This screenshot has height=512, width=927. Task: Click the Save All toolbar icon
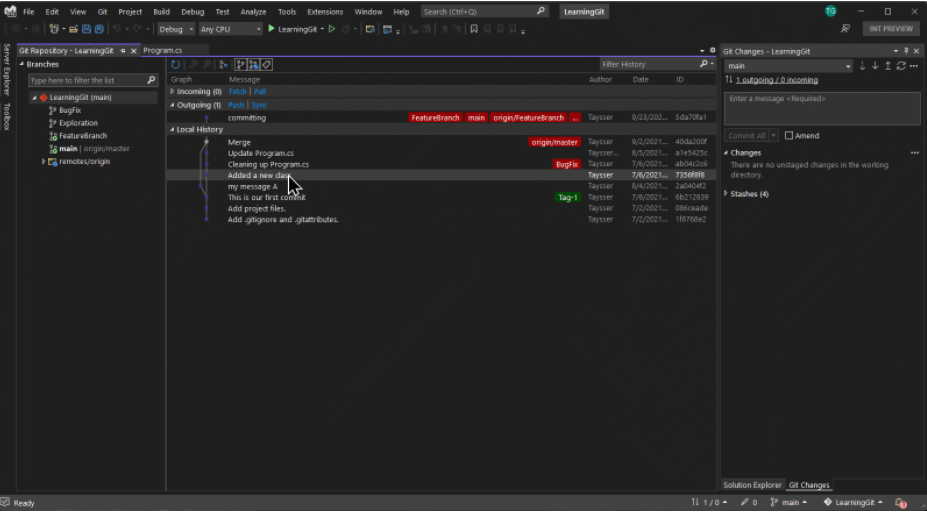99,29
